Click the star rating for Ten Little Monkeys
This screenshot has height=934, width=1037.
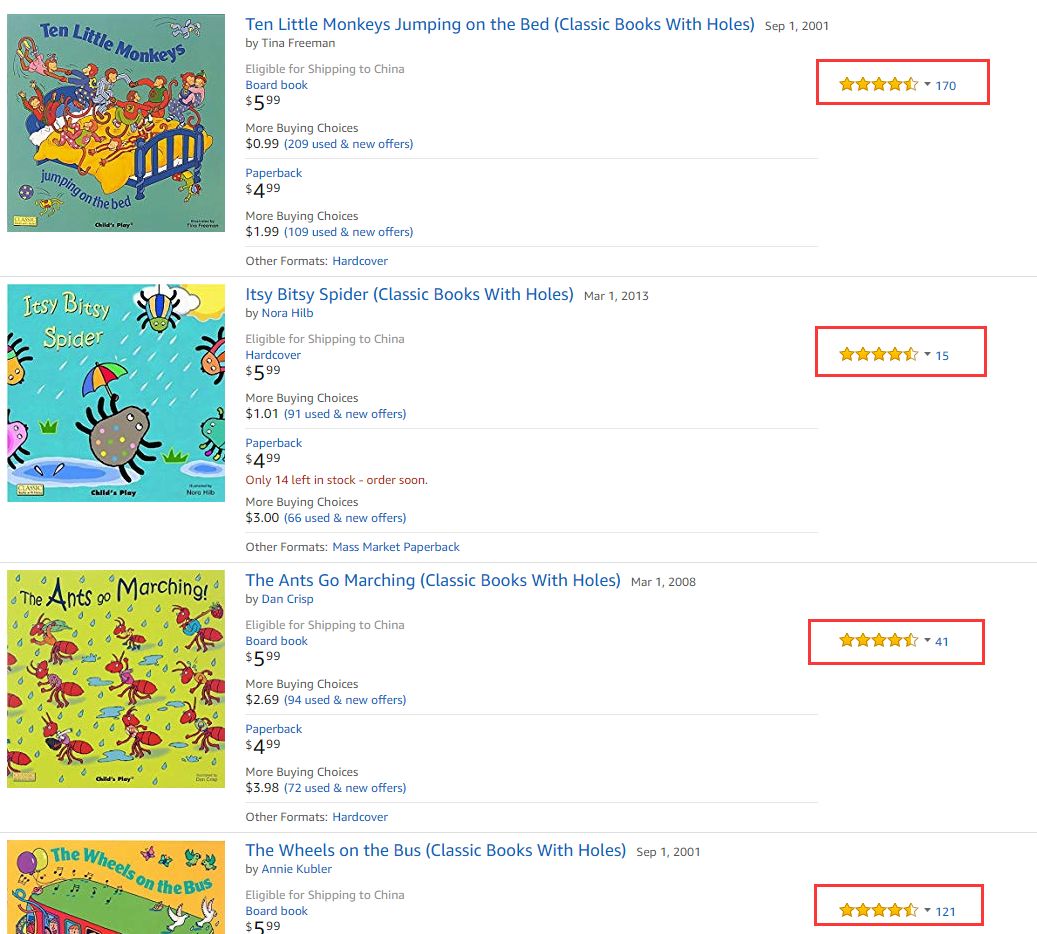pyautogui.click(x=878, y=85)
